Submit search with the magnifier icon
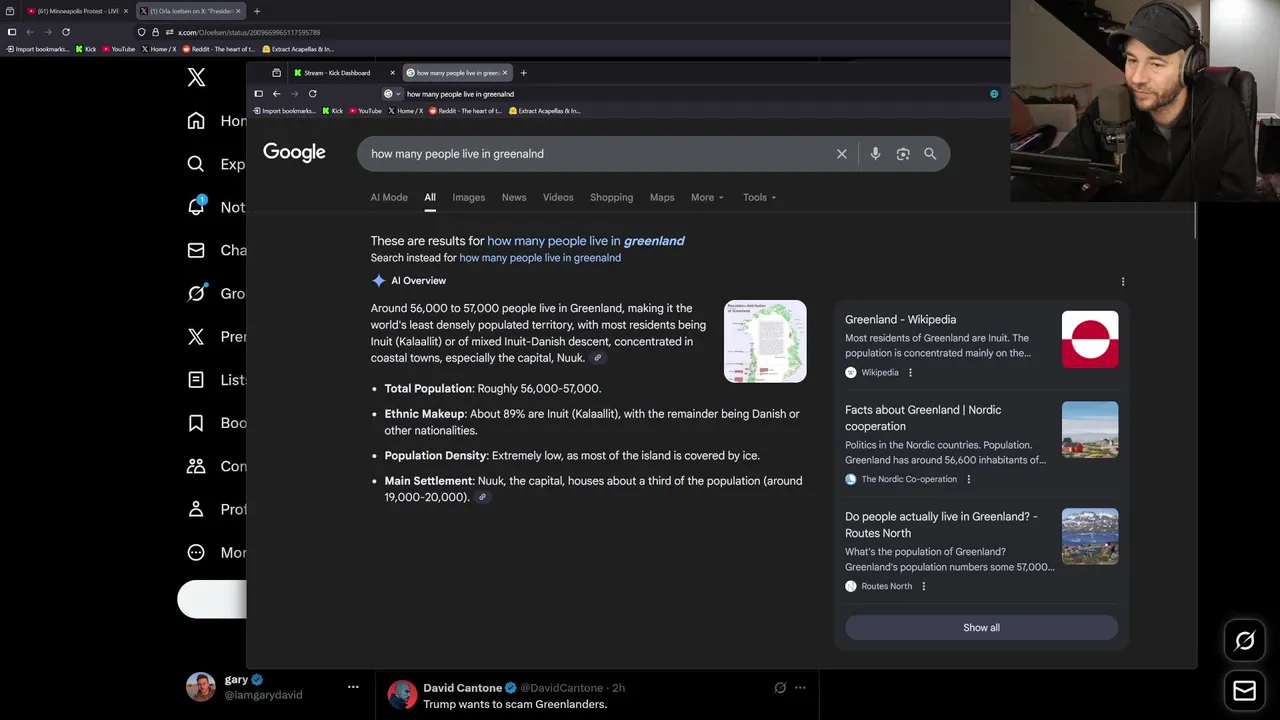This screenshot has width=1280, height=720. click(930, 154)
